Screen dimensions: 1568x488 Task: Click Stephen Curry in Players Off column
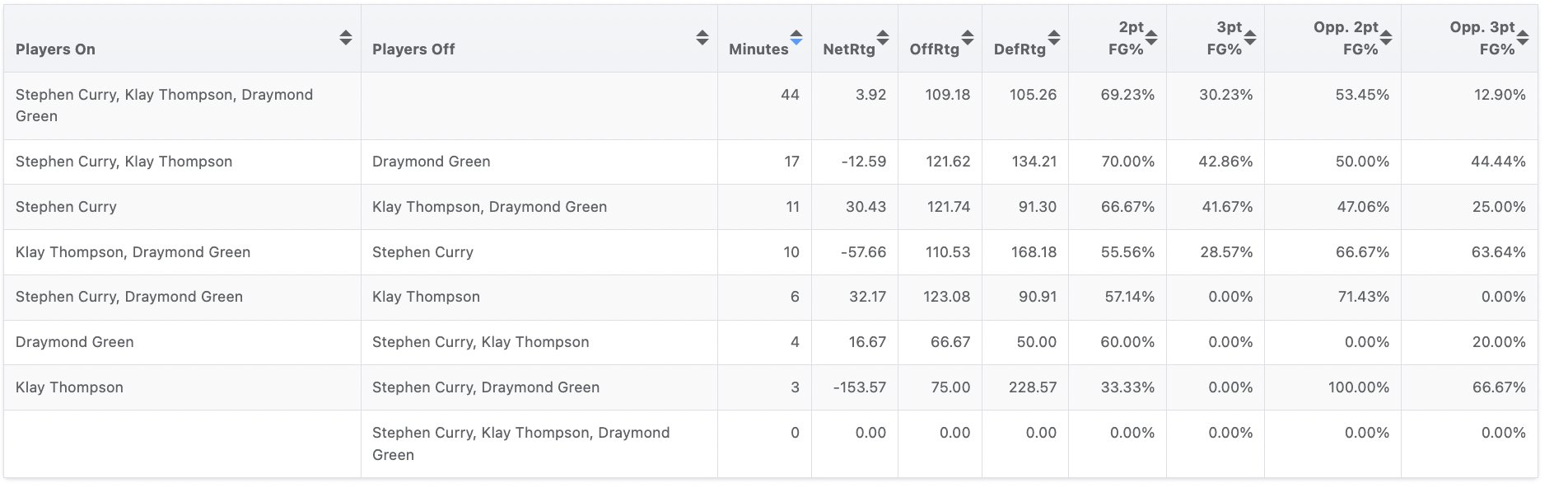422,252
